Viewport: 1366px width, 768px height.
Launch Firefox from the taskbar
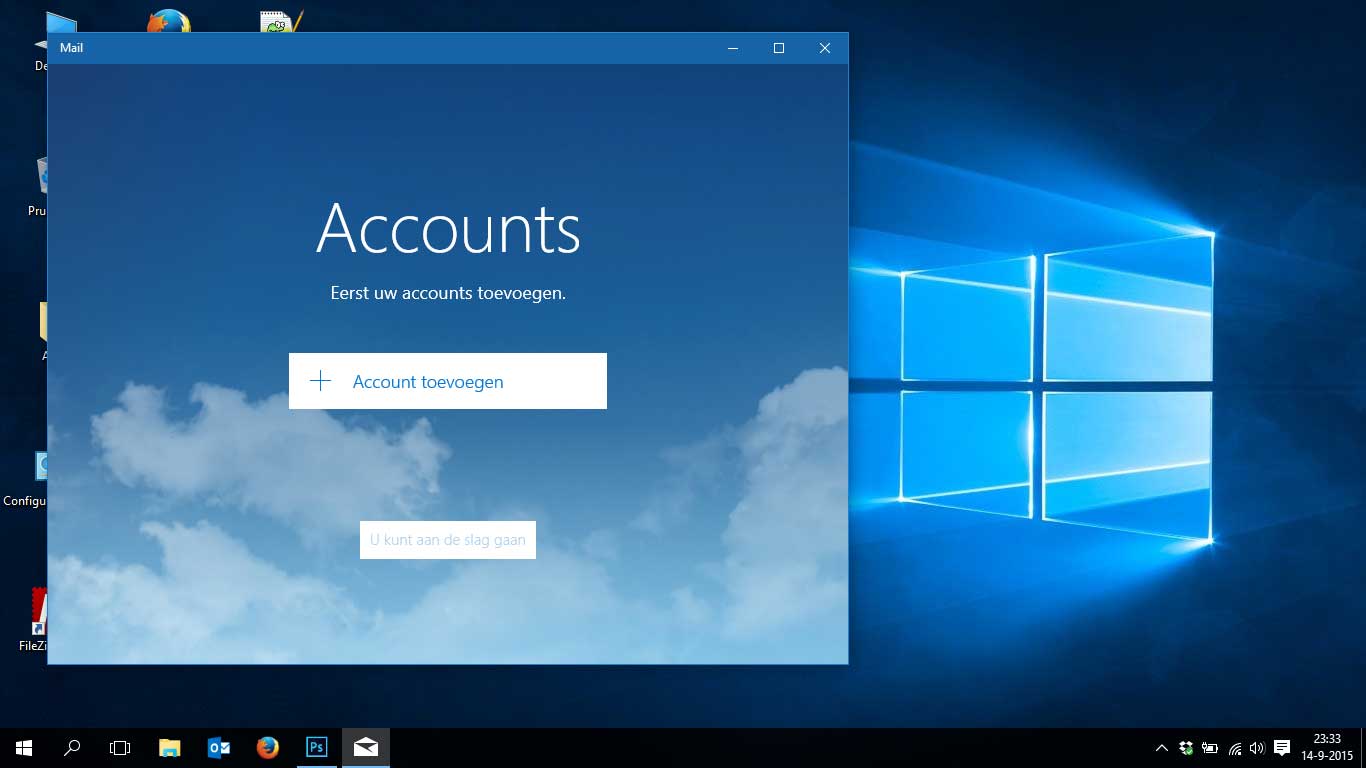267,748
